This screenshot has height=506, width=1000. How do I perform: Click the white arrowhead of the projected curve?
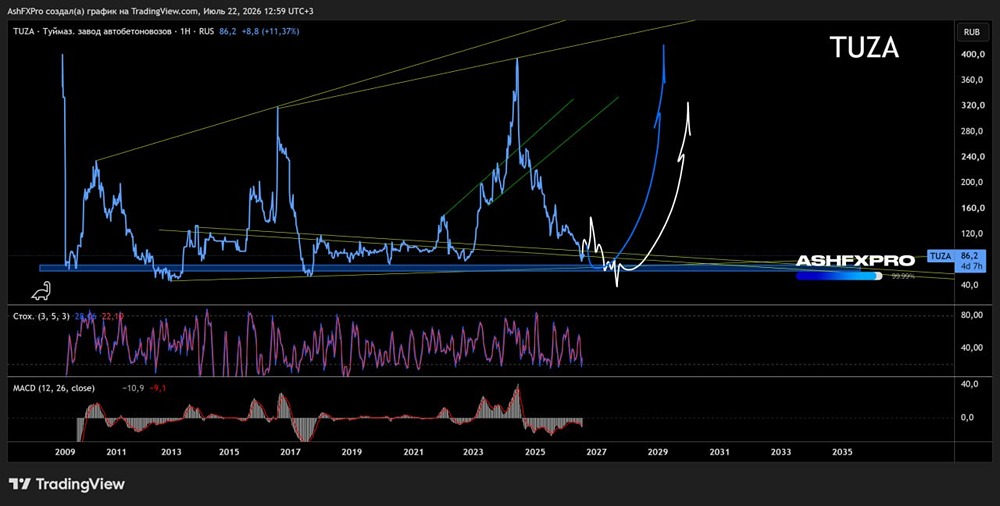(x=688, y=116)
